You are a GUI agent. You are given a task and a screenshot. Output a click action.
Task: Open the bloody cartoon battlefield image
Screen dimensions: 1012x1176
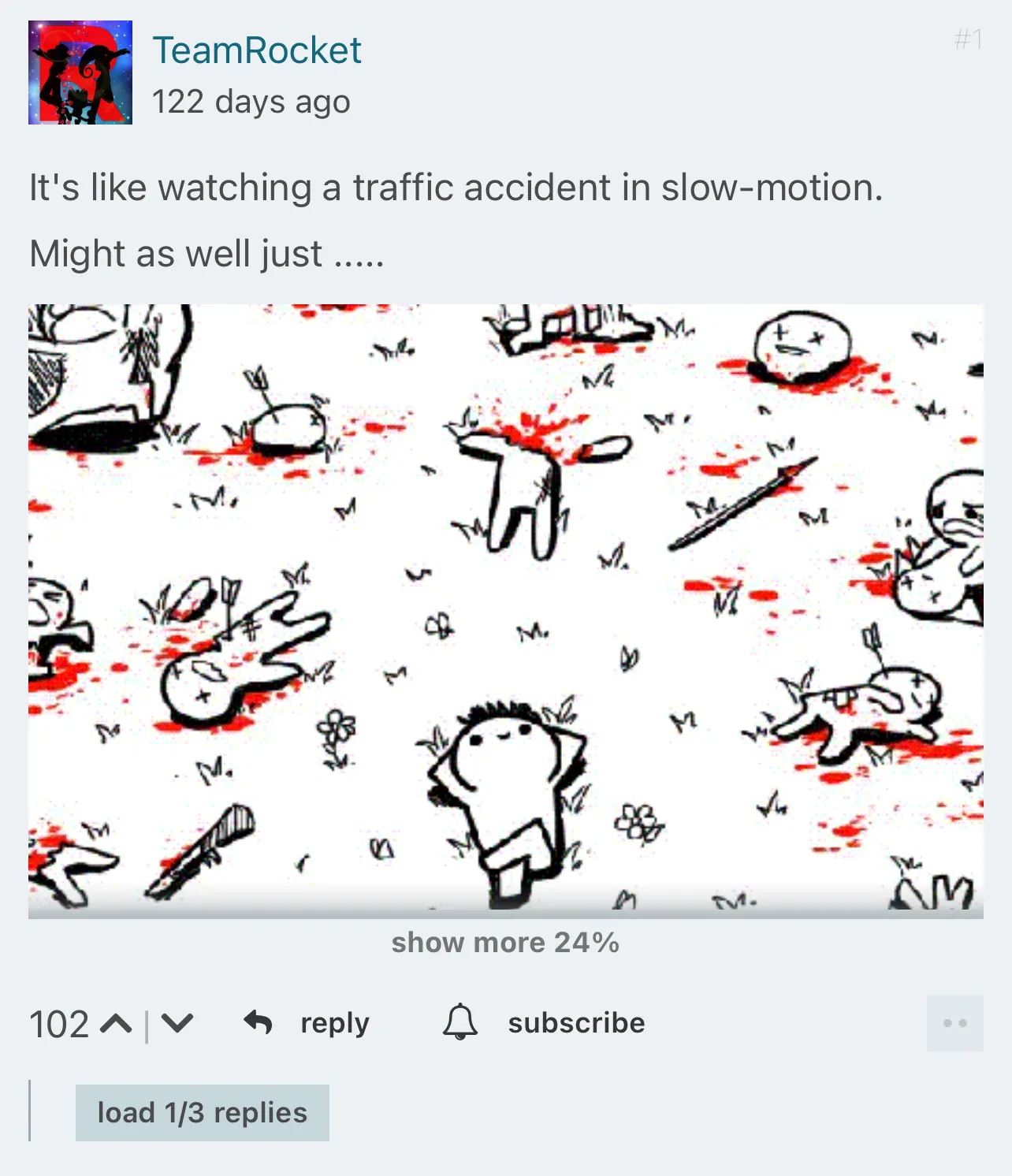pos(506,611)
